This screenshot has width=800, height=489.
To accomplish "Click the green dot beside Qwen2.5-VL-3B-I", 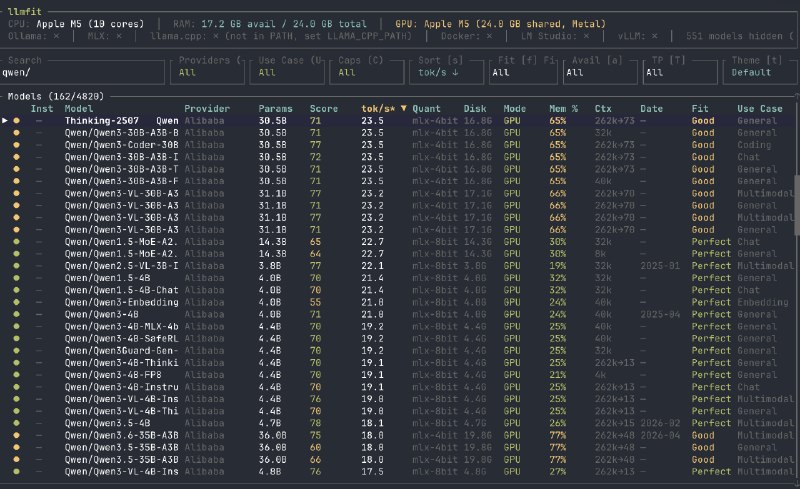I will [16, 266].
